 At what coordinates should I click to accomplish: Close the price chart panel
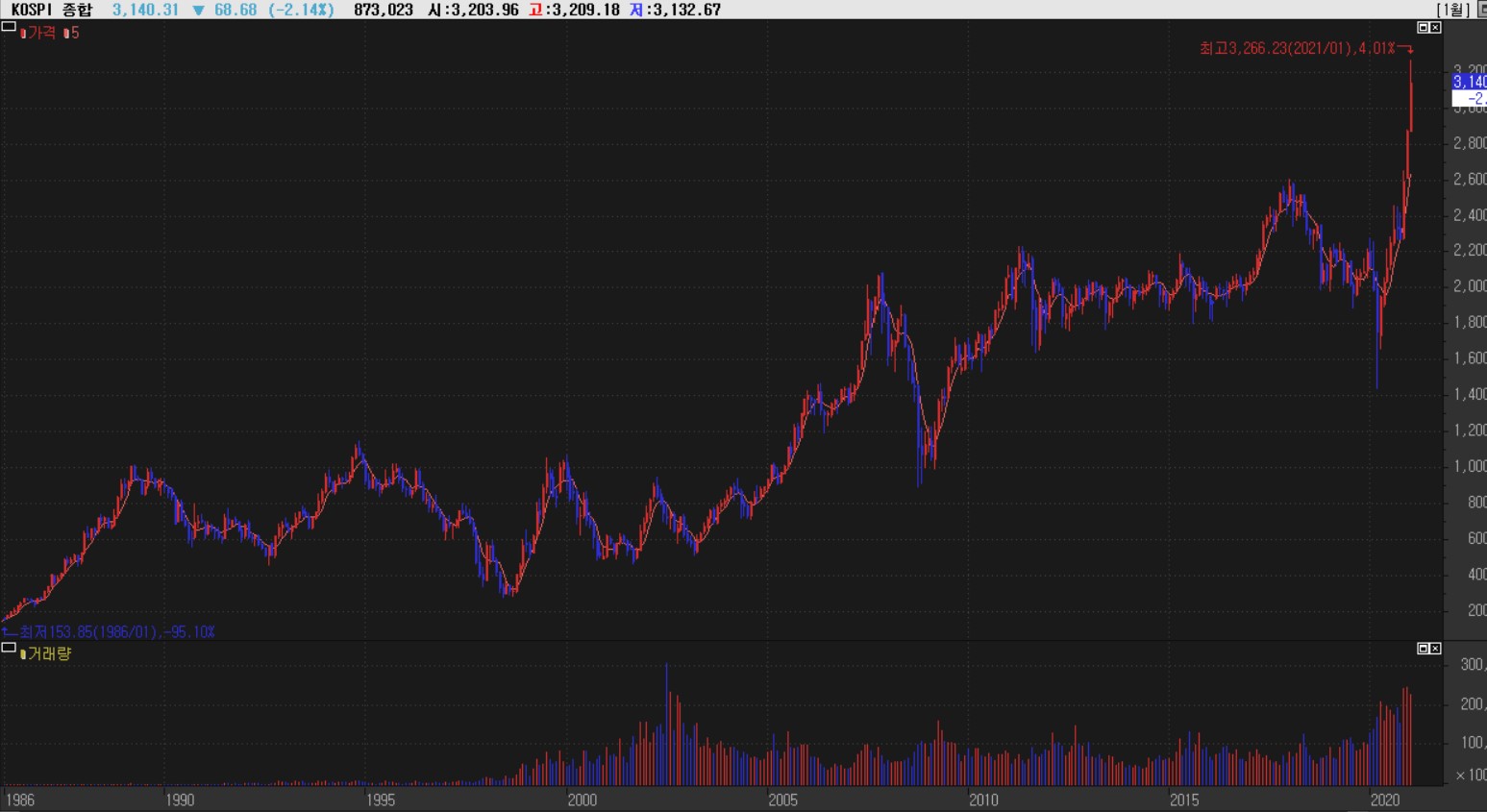pos(1436,28)
